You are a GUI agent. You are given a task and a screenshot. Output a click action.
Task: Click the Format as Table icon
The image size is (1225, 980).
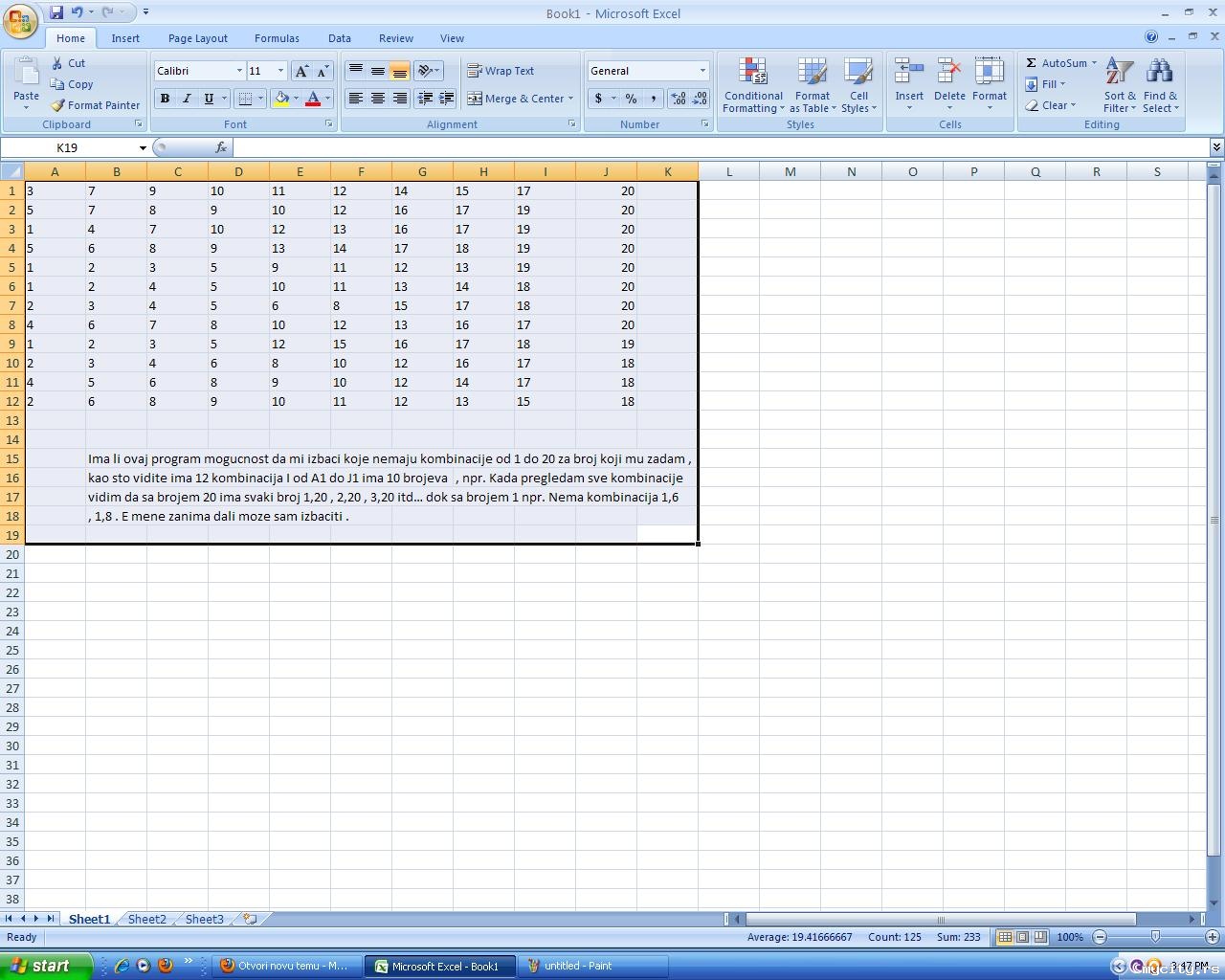point(812,85)
